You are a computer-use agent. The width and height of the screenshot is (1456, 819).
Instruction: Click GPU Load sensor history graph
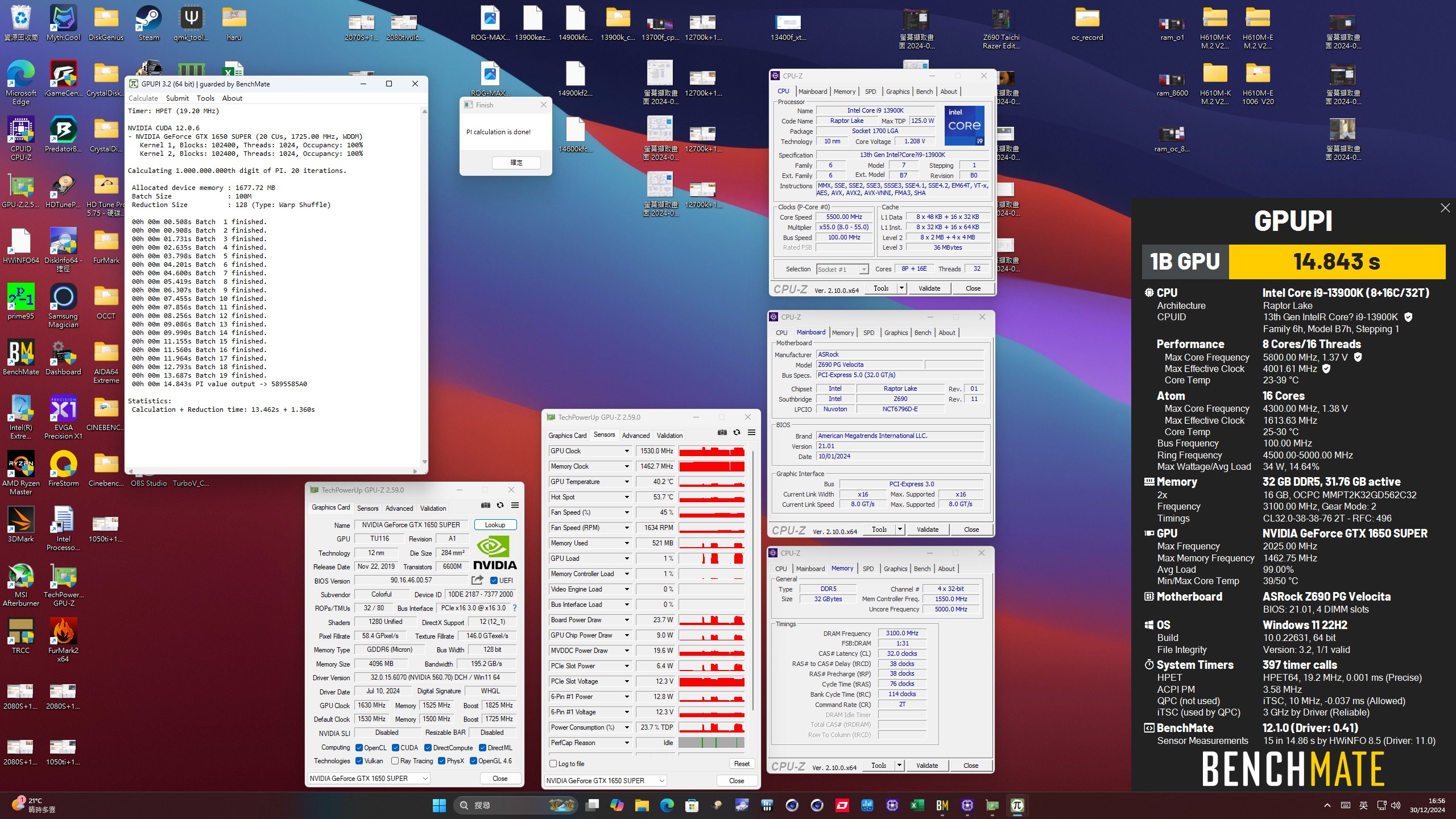coord(712,559)
